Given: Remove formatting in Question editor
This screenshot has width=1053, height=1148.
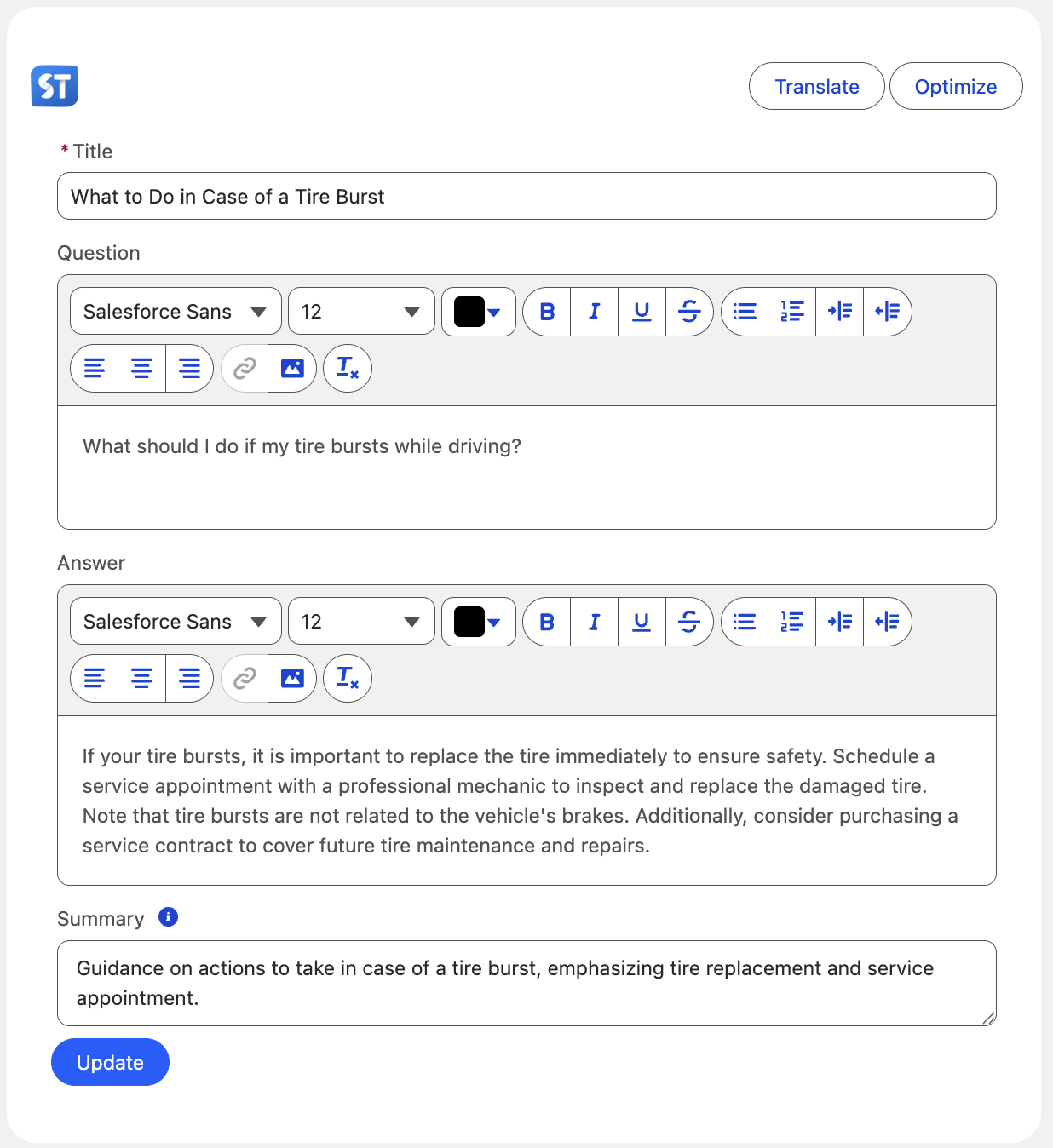Looking at the screenshot, I should pyautogui.click(x=348, y=368).
